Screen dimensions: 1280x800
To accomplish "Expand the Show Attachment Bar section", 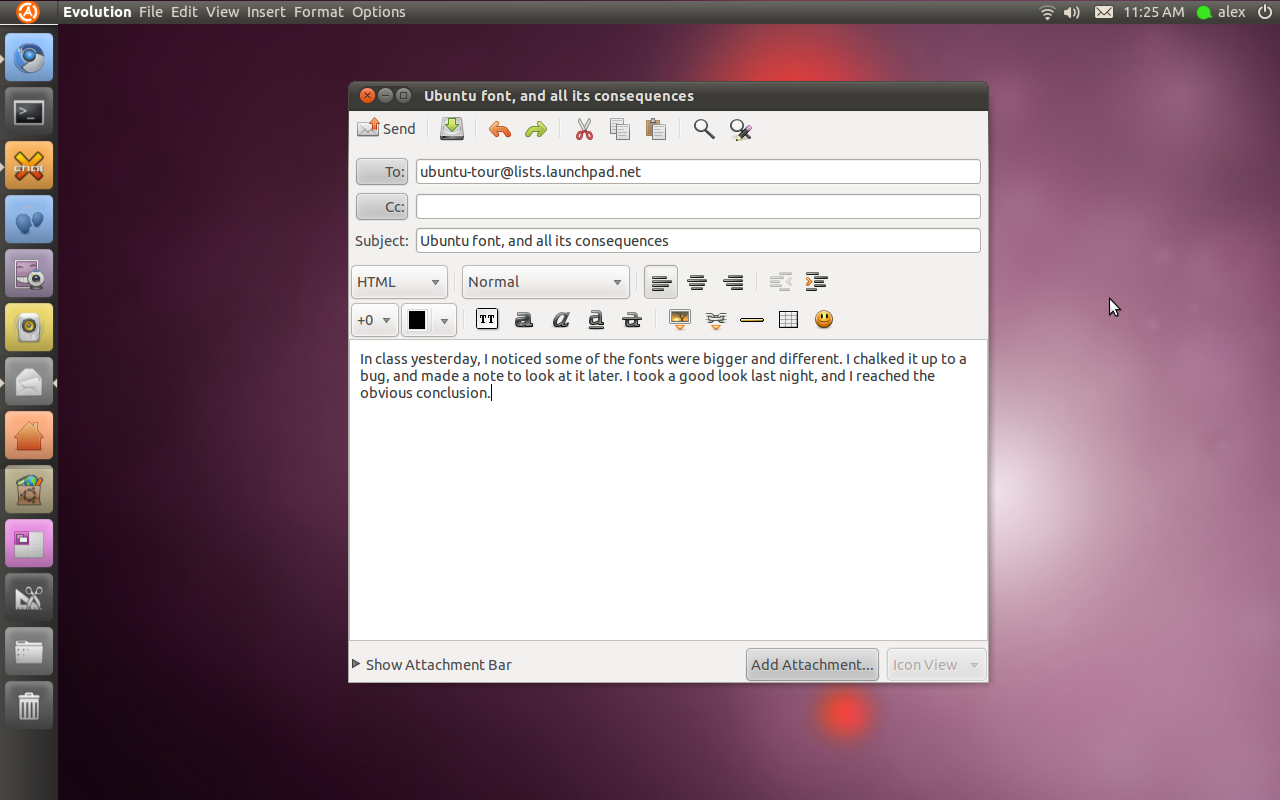I will click(x=432, y=665).
